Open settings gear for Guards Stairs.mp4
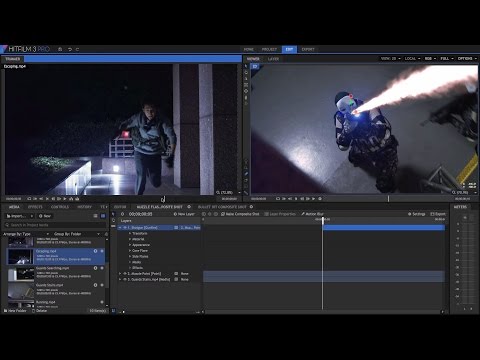This screenshot has height=360, width=480. coord(102,285)
